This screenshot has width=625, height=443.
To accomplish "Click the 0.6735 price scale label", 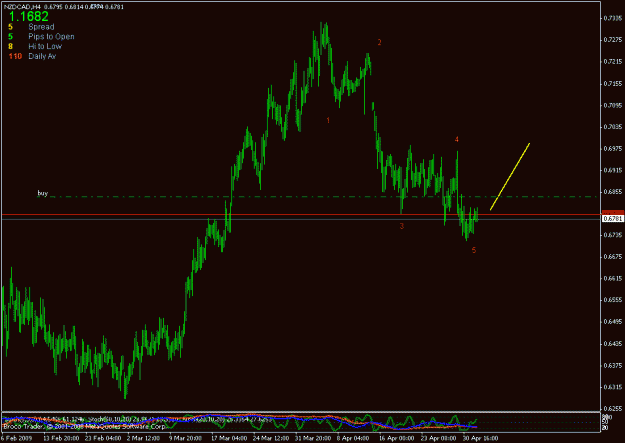I will (613, 235).
